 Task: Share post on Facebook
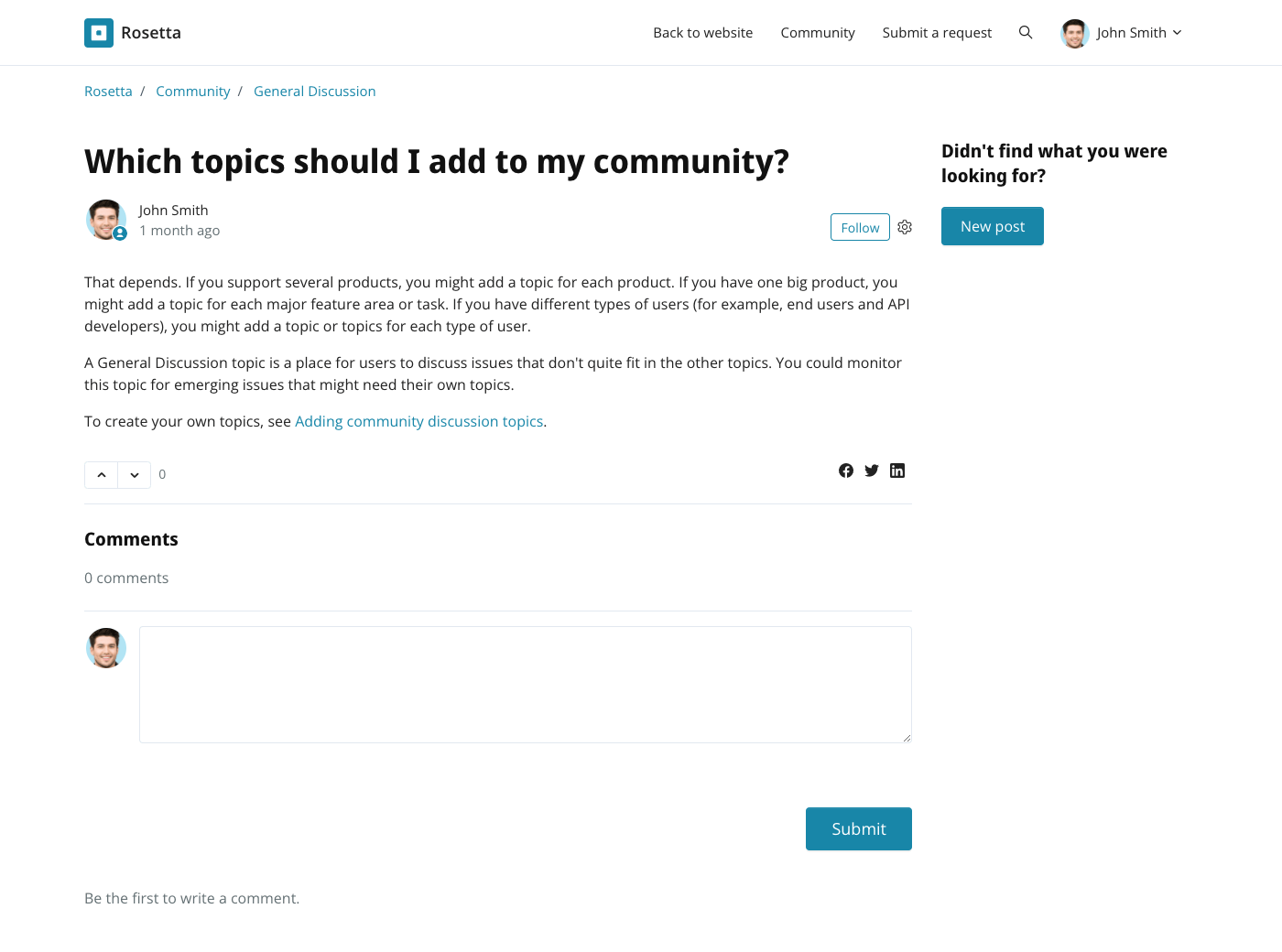tap(846, 471)
